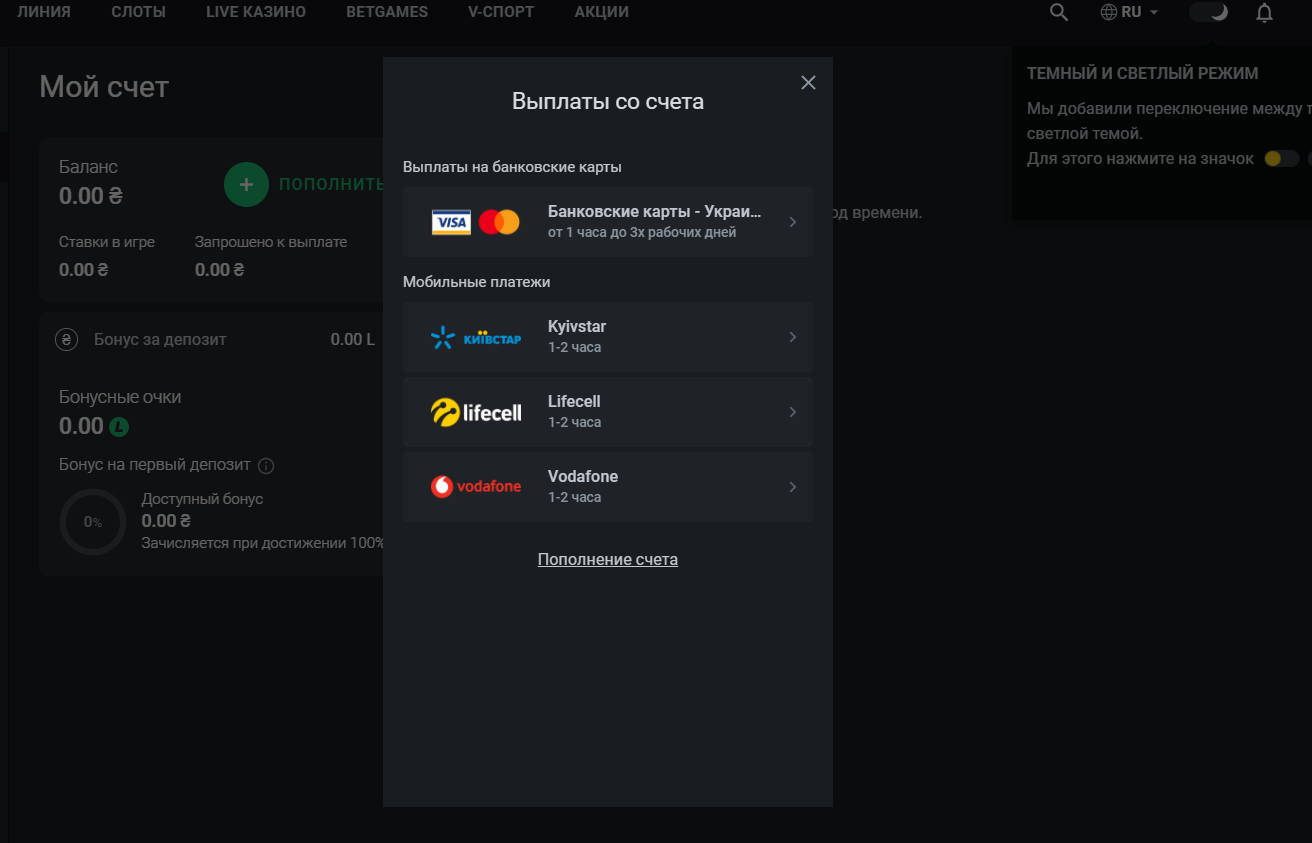This screenshot has height=843, width=1312.
Task: Open the Акции menu item
Action: pos(602,13)
